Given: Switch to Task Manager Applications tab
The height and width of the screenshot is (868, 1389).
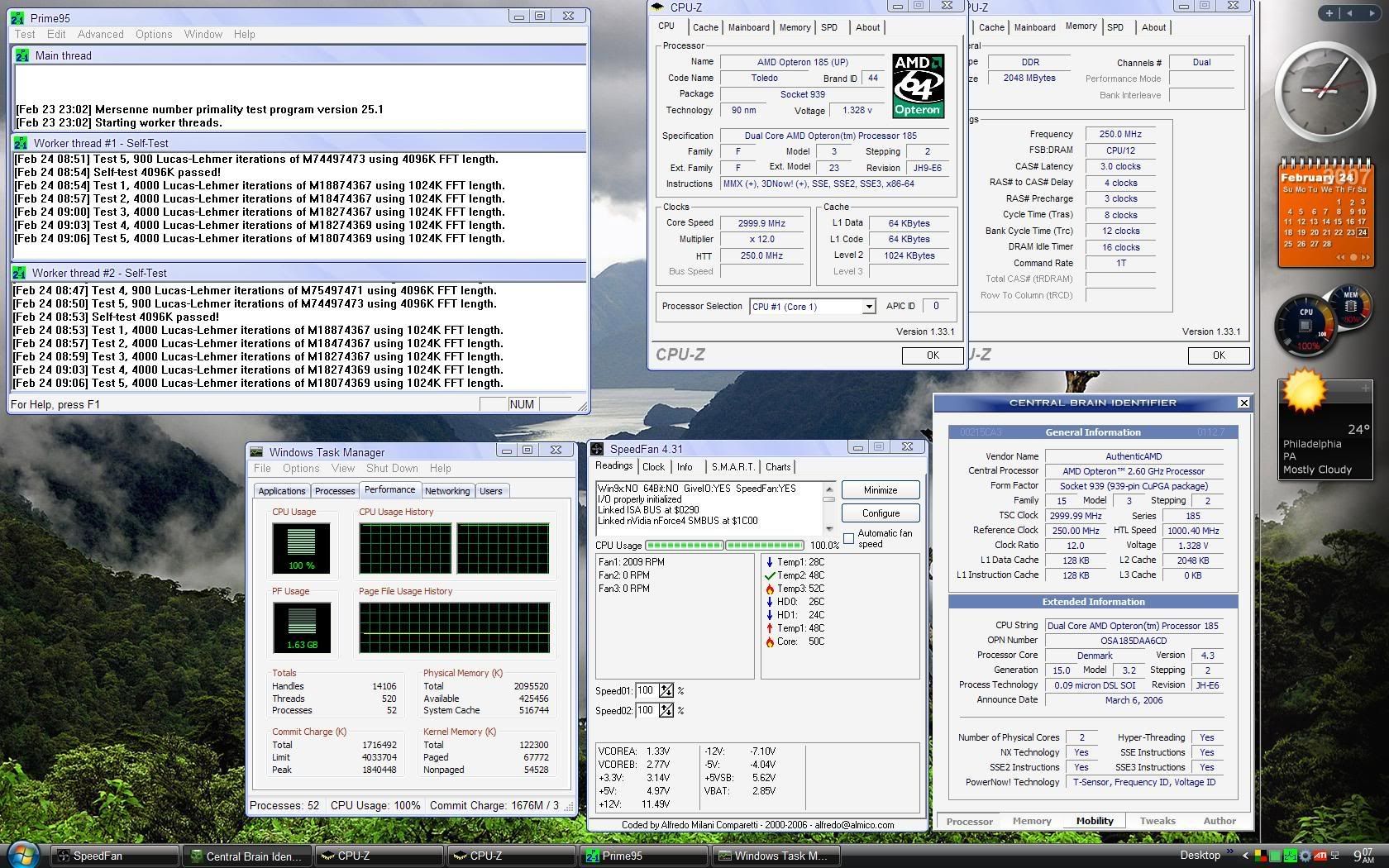Looking at the screenshot, I should click(282, 491).
